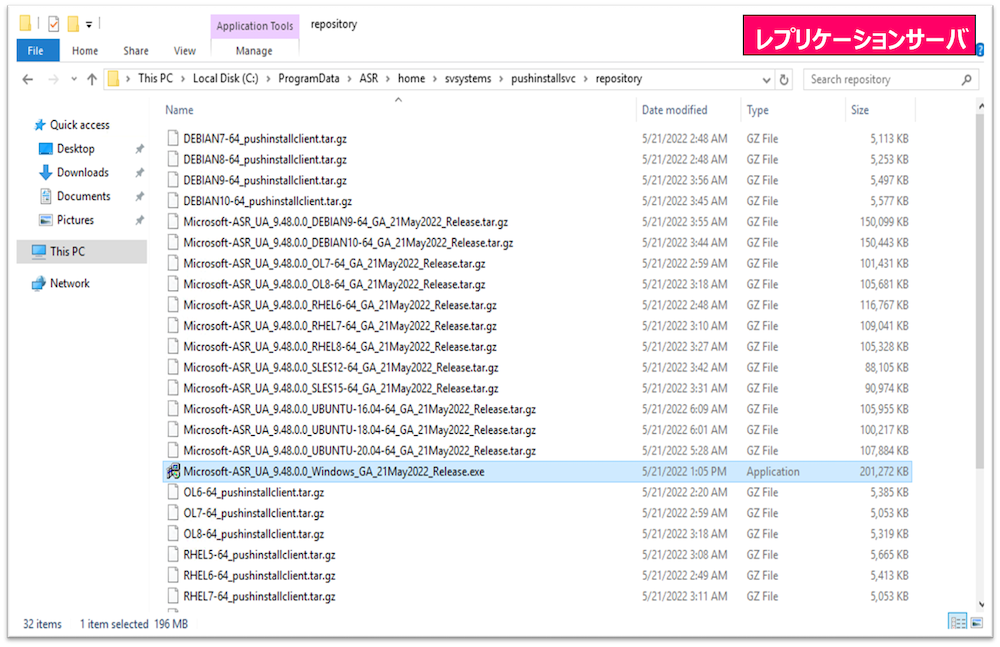Switch to the View ribbon tab

pos(185,51)
